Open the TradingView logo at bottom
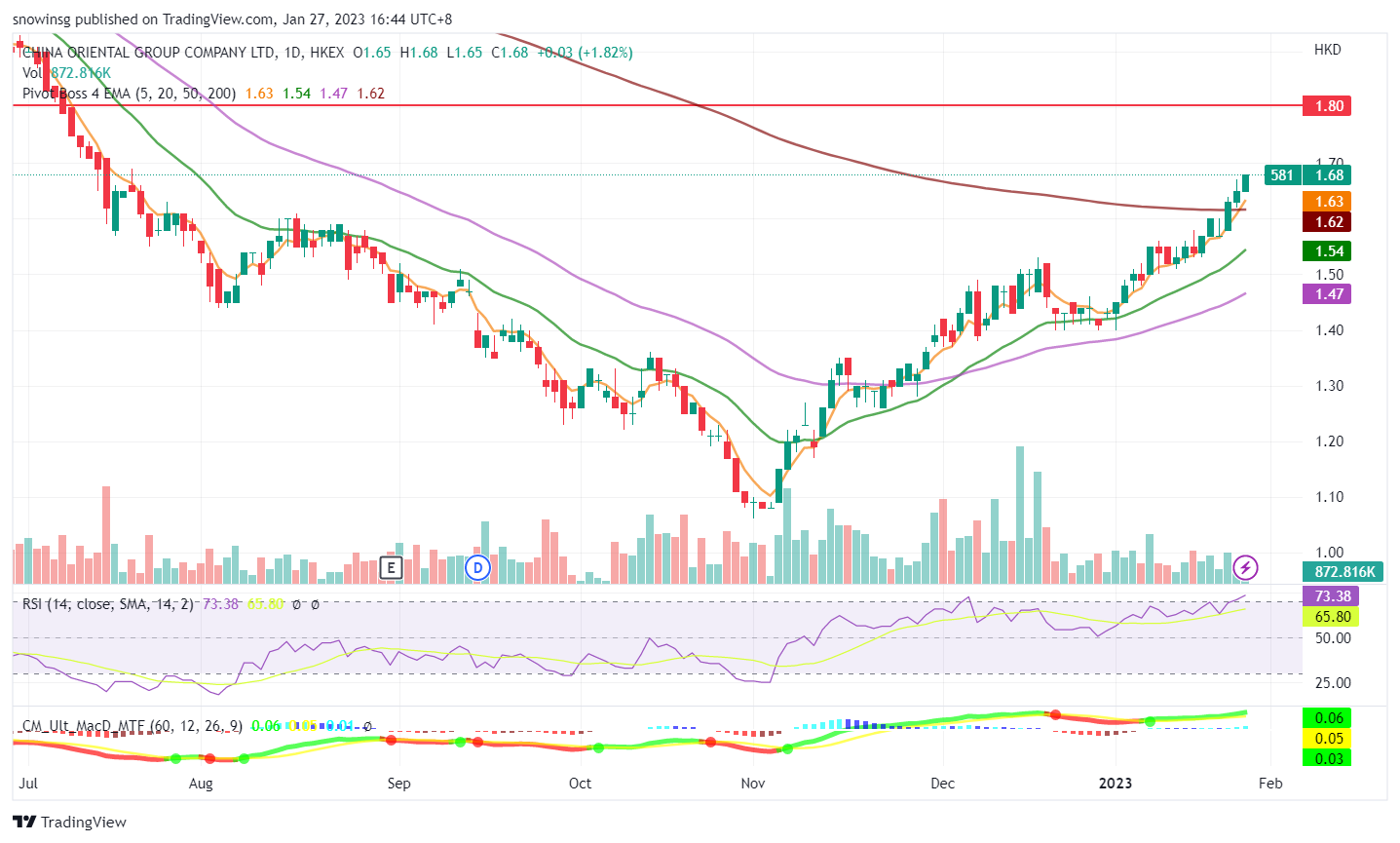The width and height of the screenshot is (1400, 843). click(x=70, y=822)
